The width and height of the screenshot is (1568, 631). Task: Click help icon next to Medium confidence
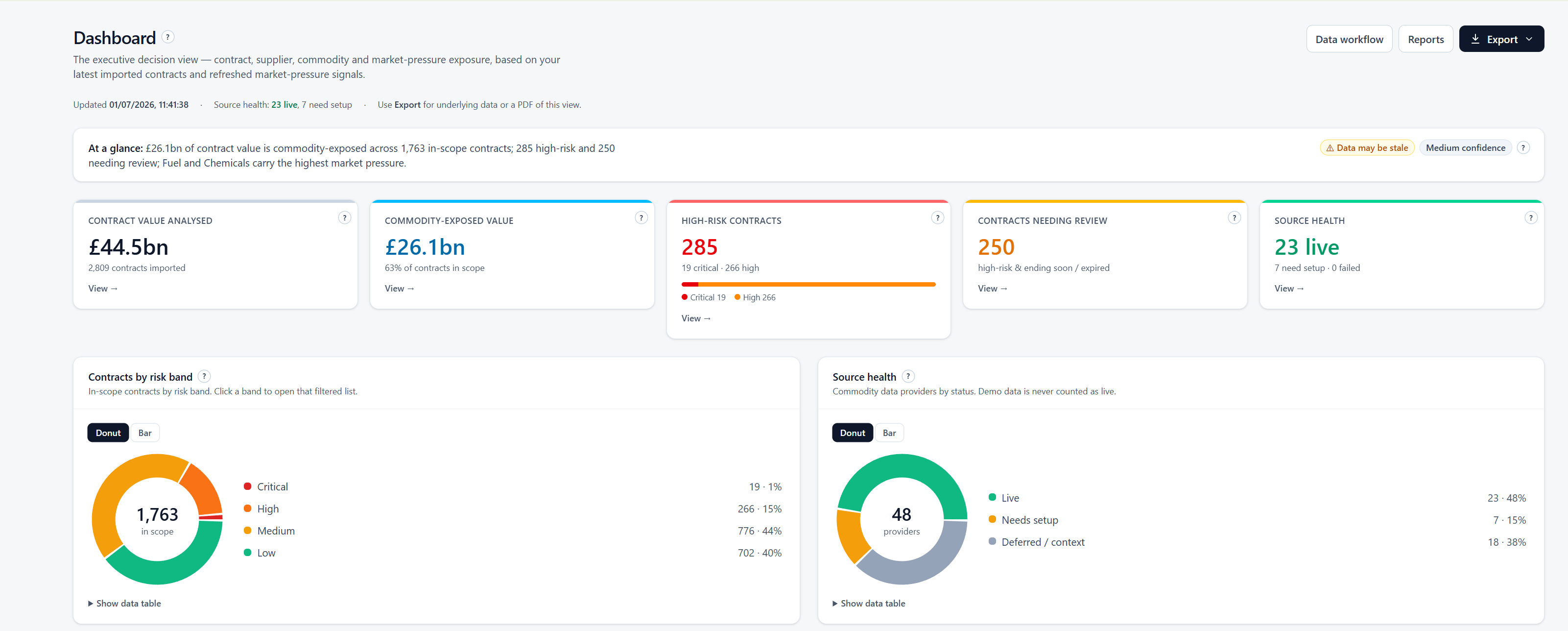coord(1523,147)
